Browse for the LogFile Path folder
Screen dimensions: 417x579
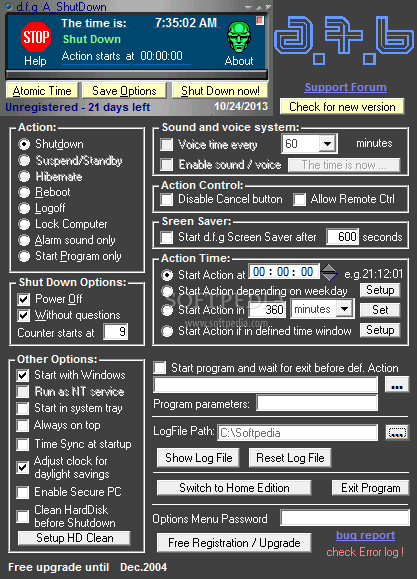397,432
